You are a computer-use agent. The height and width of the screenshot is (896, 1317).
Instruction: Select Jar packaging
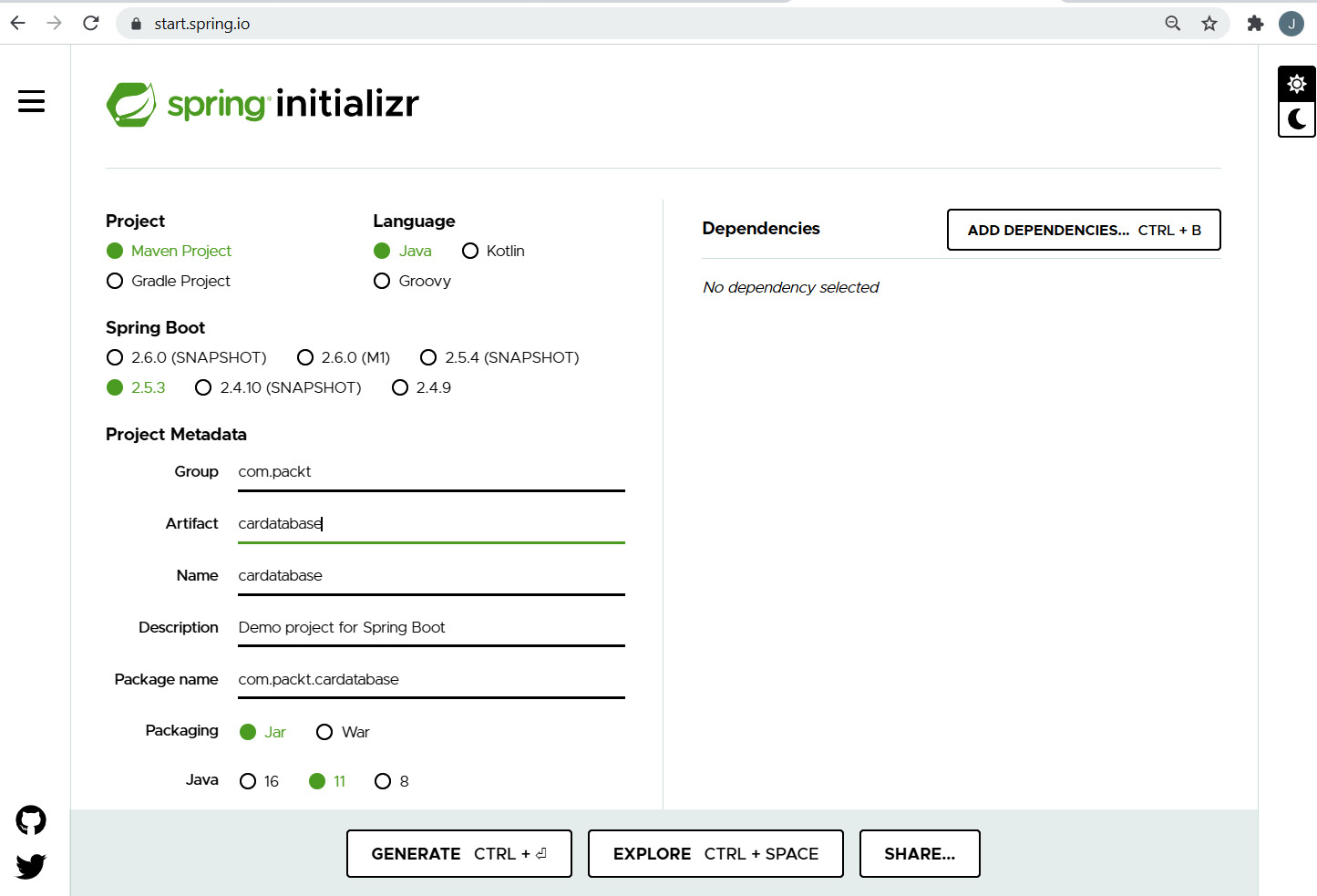click(x=262, y=732)
